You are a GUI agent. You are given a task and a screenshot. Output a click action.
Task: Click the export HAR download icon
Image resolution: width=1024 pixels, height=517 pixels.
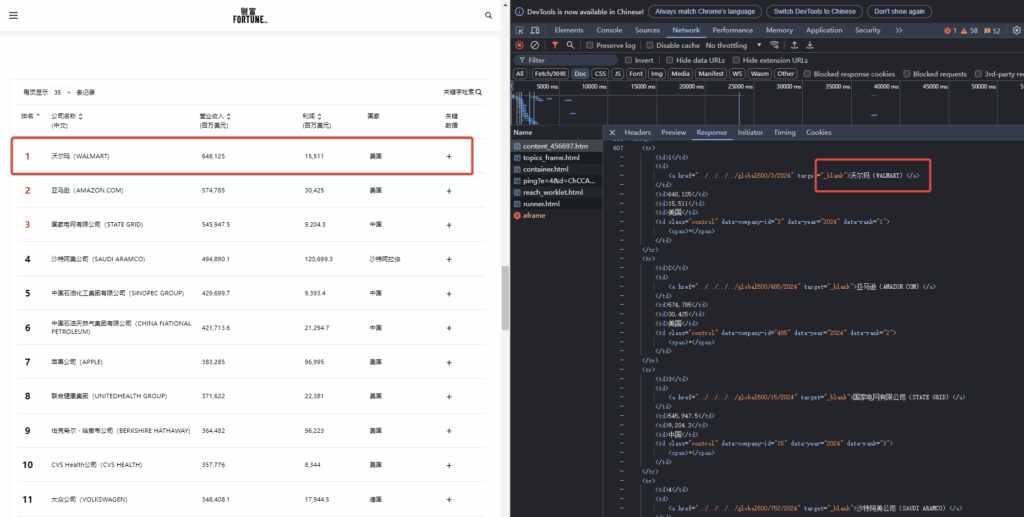coord(810,45)
